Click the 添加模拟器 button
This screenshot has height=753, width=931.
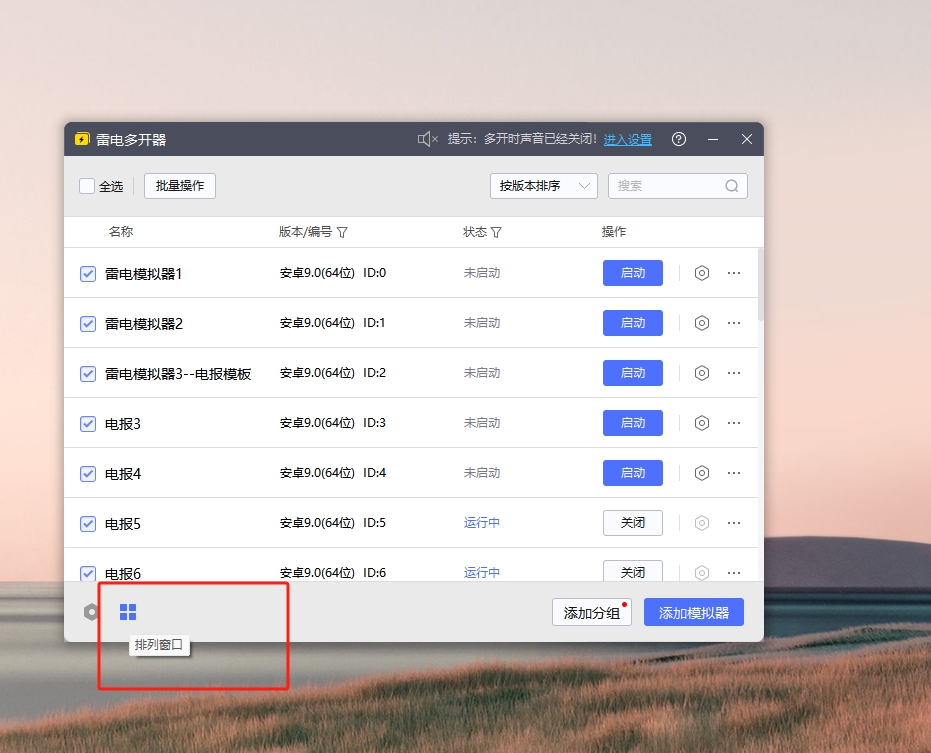[x=694, y=611]
